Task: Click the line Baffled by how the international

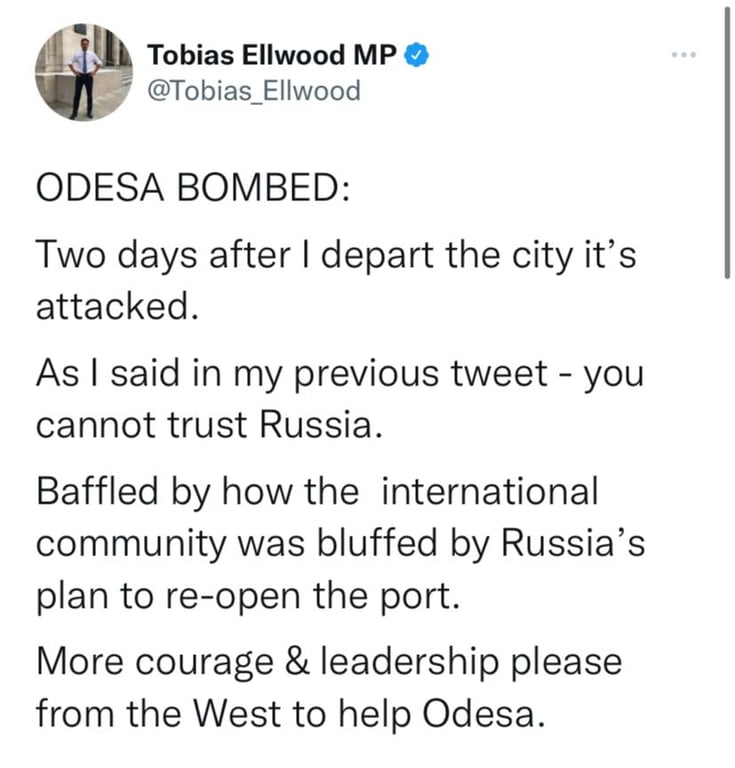Action: tap(316, 491)
